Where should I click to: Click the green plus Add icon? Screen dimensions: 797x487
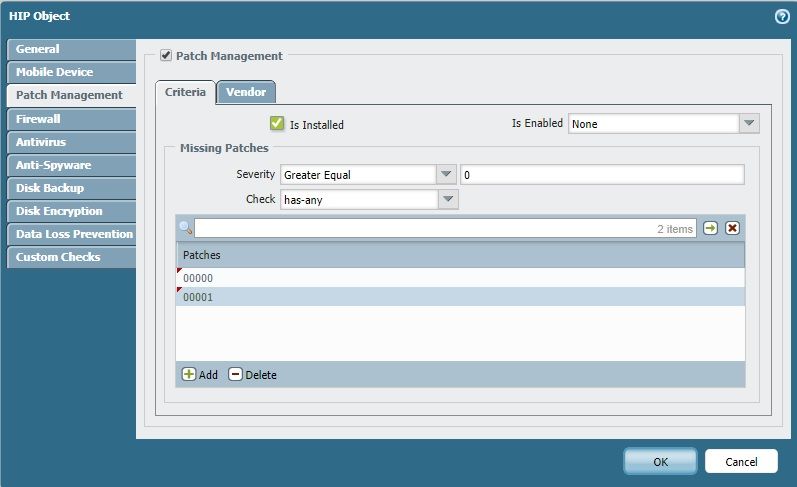coord(189,374)
